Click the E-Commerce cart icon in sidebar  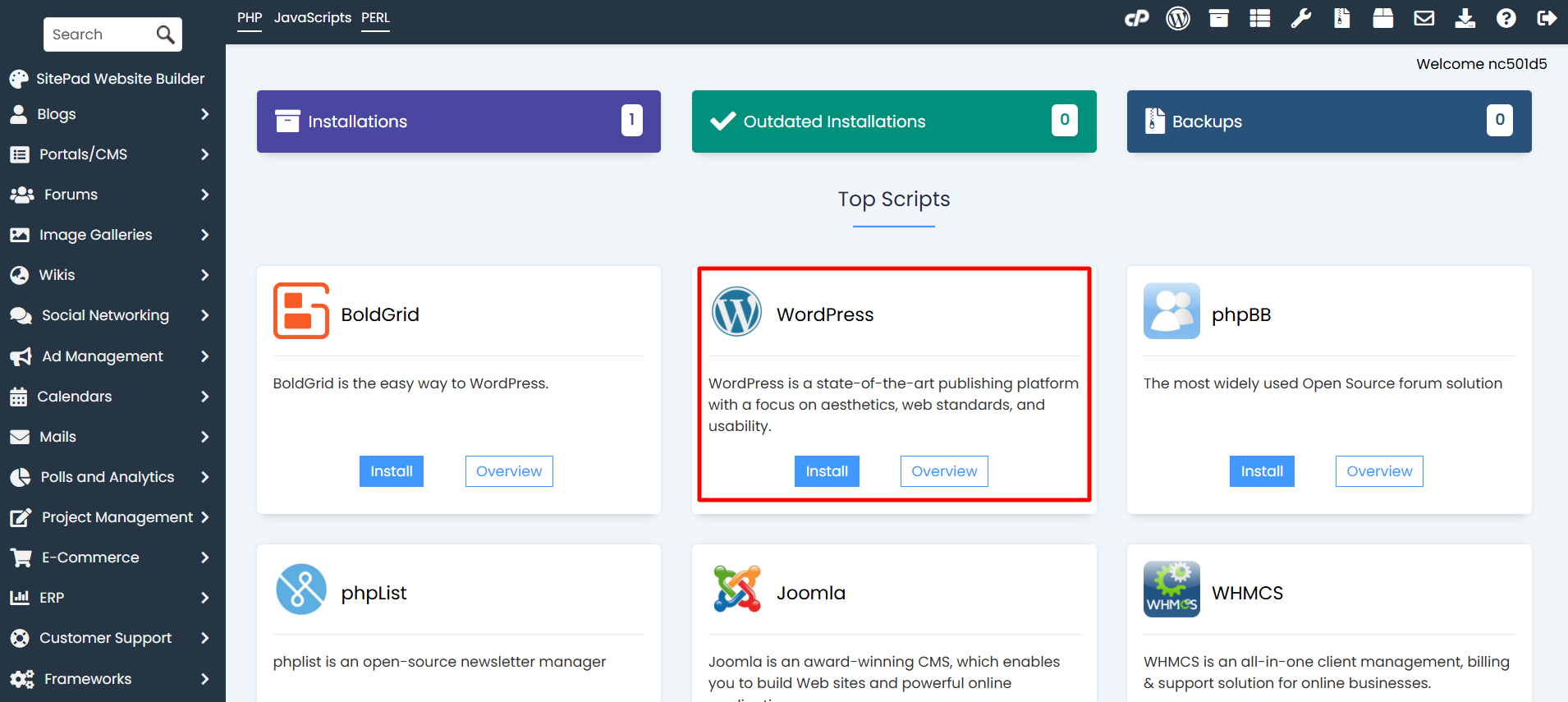(x=21, y=557)
